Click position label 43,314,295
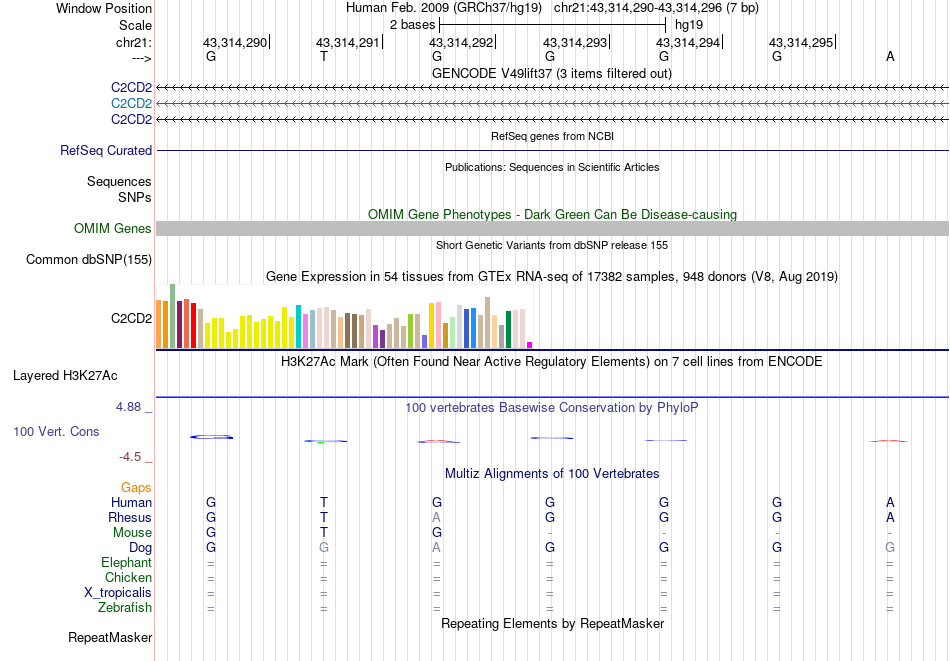The image size is (950, 661). click(801, 42)
